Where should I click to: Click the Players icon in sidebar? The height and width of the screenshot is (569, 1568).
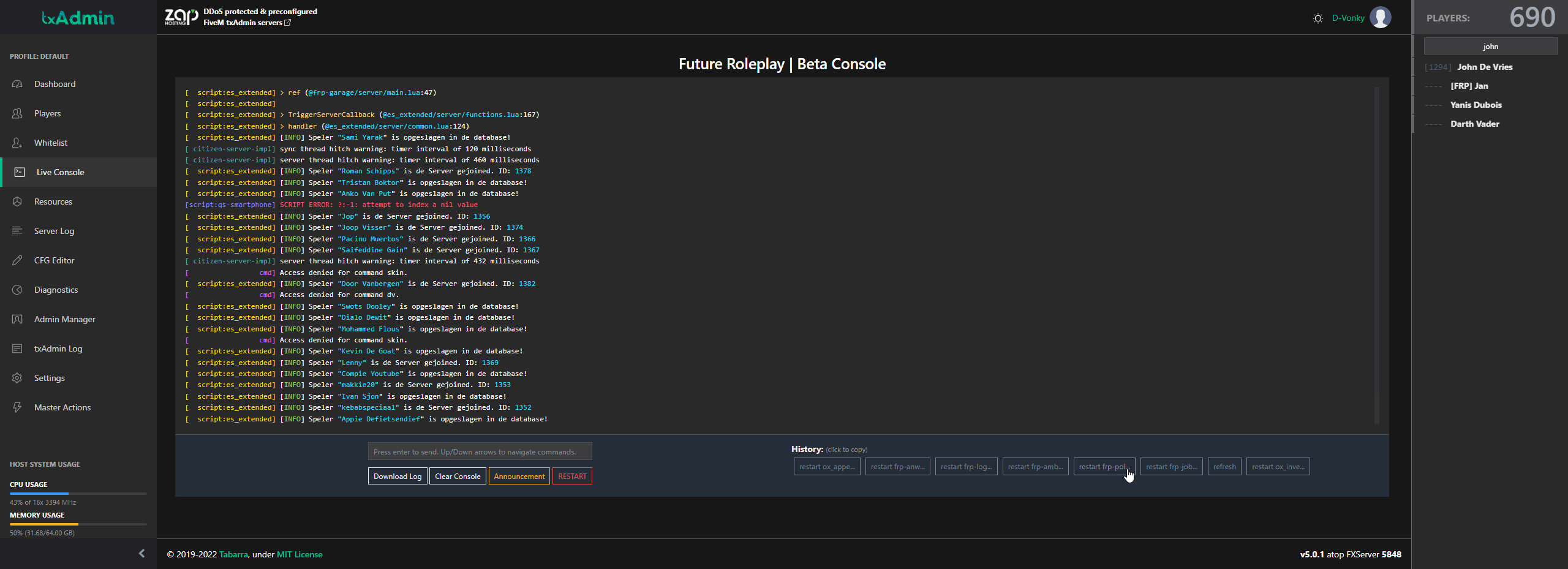point(17,113)
